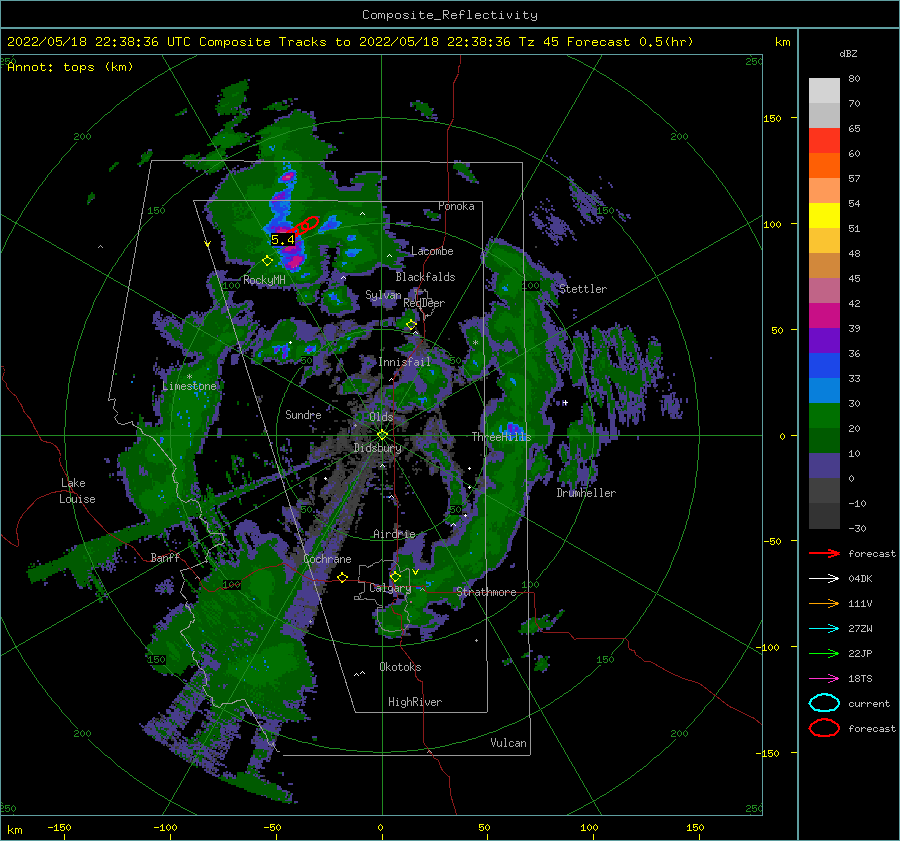
Task: Click the radar-center diamond near Didsbury
Action: click(382, 435)
